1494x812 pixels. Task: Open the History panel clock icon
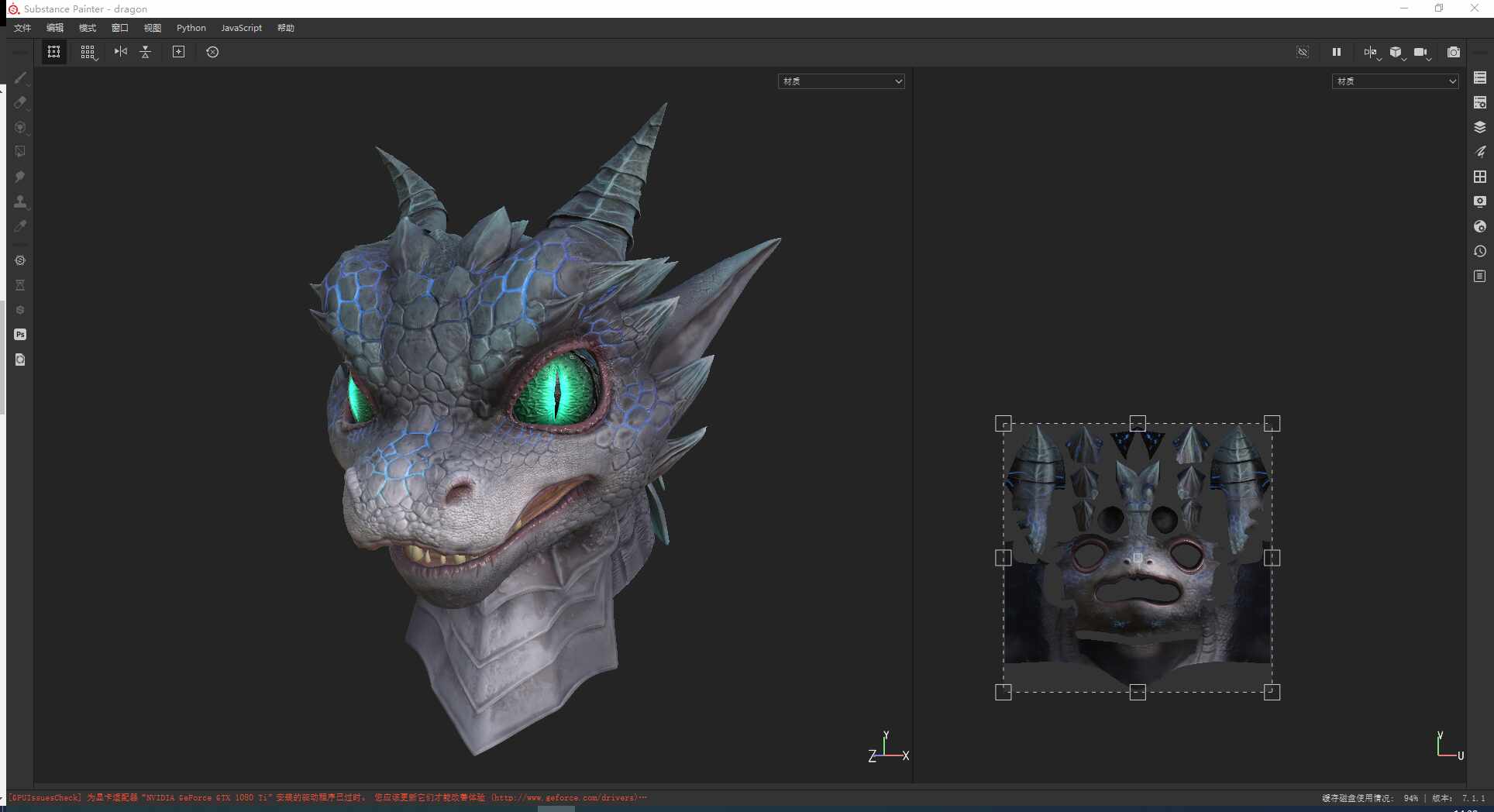tap(1480, 252)
